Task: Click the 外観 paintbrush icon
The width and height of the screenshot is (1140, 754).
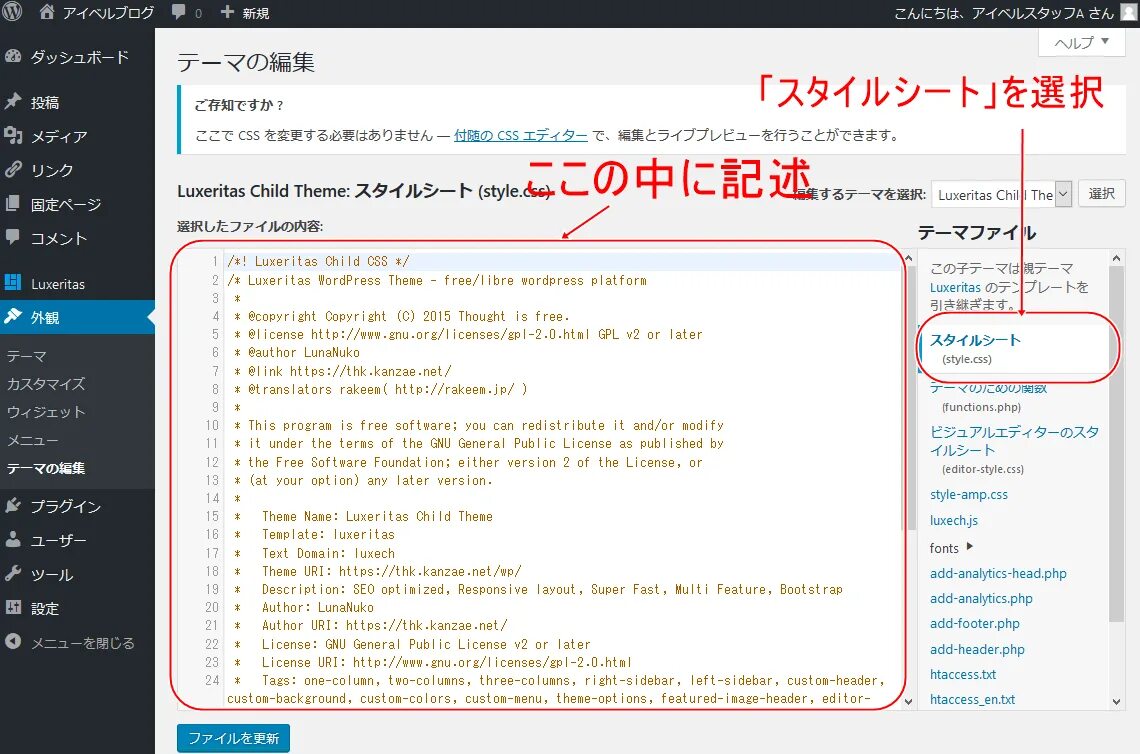Action: point(13,316)
